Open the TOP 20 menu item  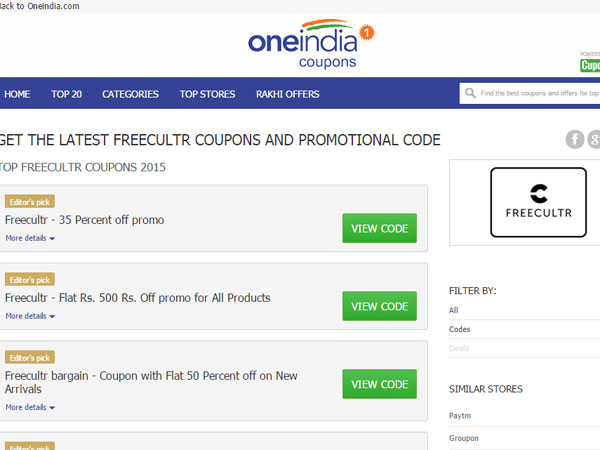click(67, 94)
